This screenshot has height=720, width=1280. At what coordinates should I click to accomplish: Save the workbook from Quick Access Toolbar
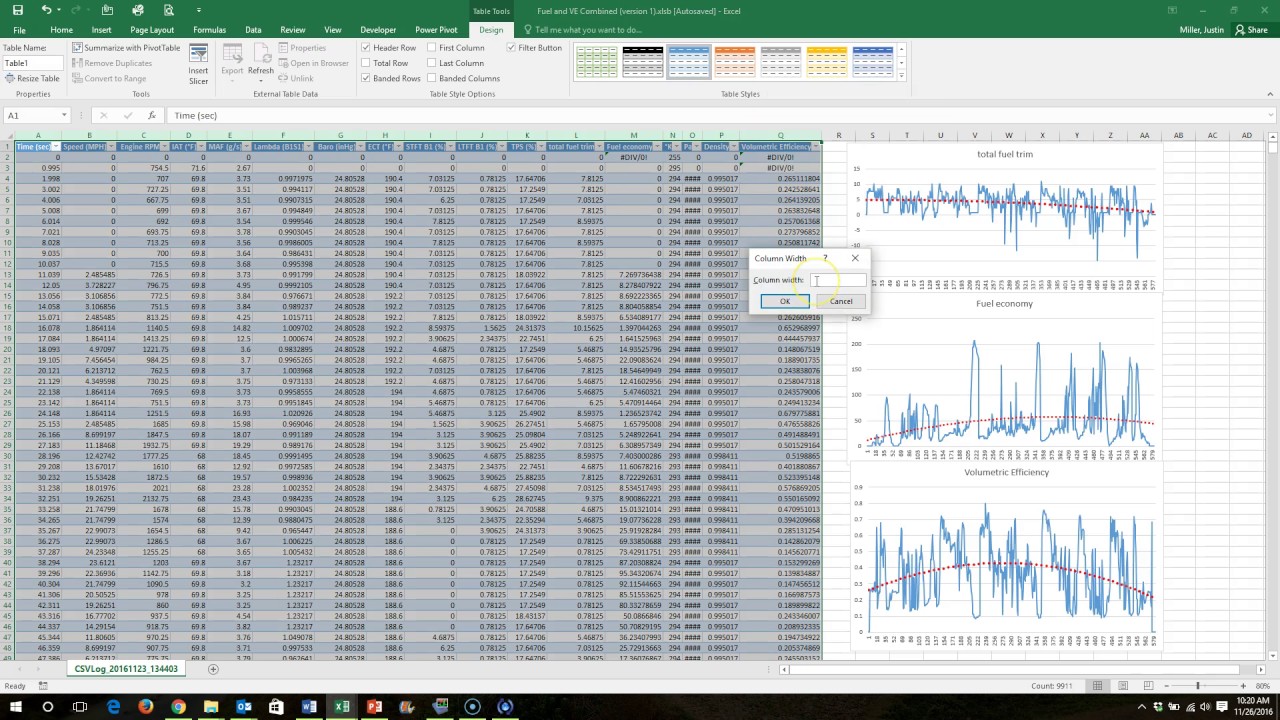(x=18, y=10)
